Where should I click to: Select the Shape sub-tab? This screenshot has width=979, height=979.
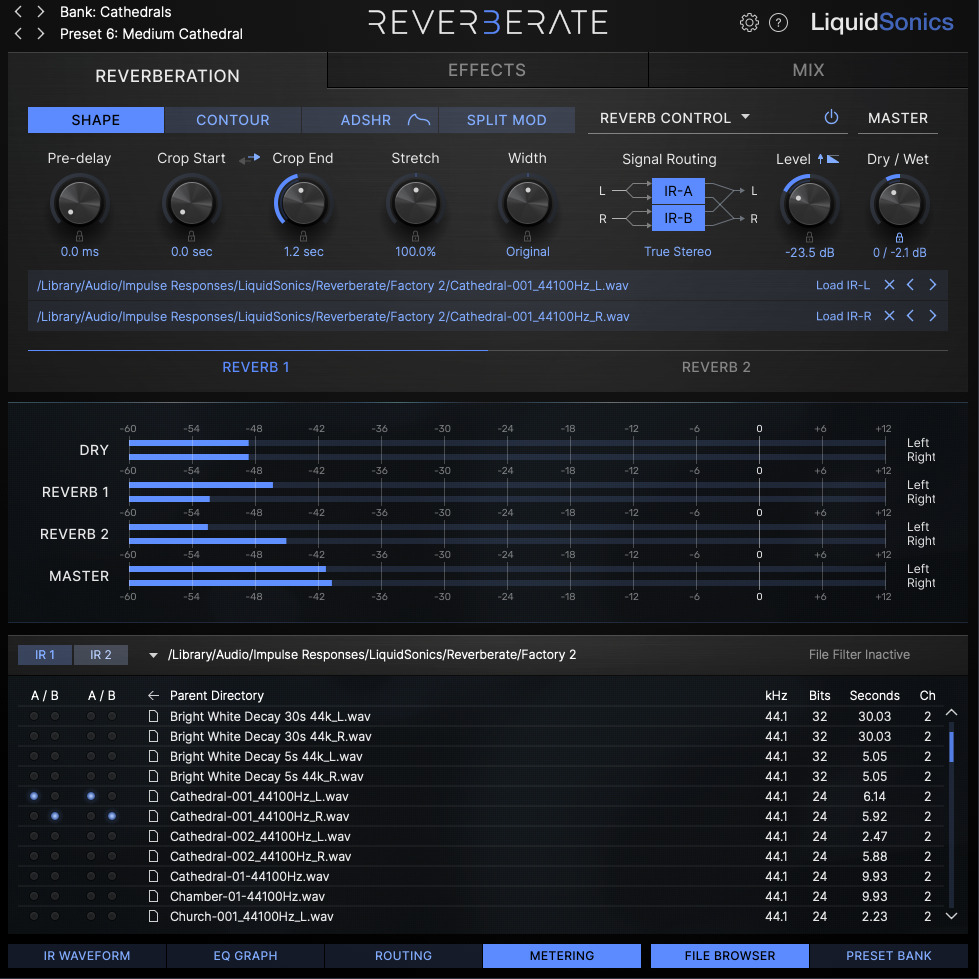(x=96, y=120)
